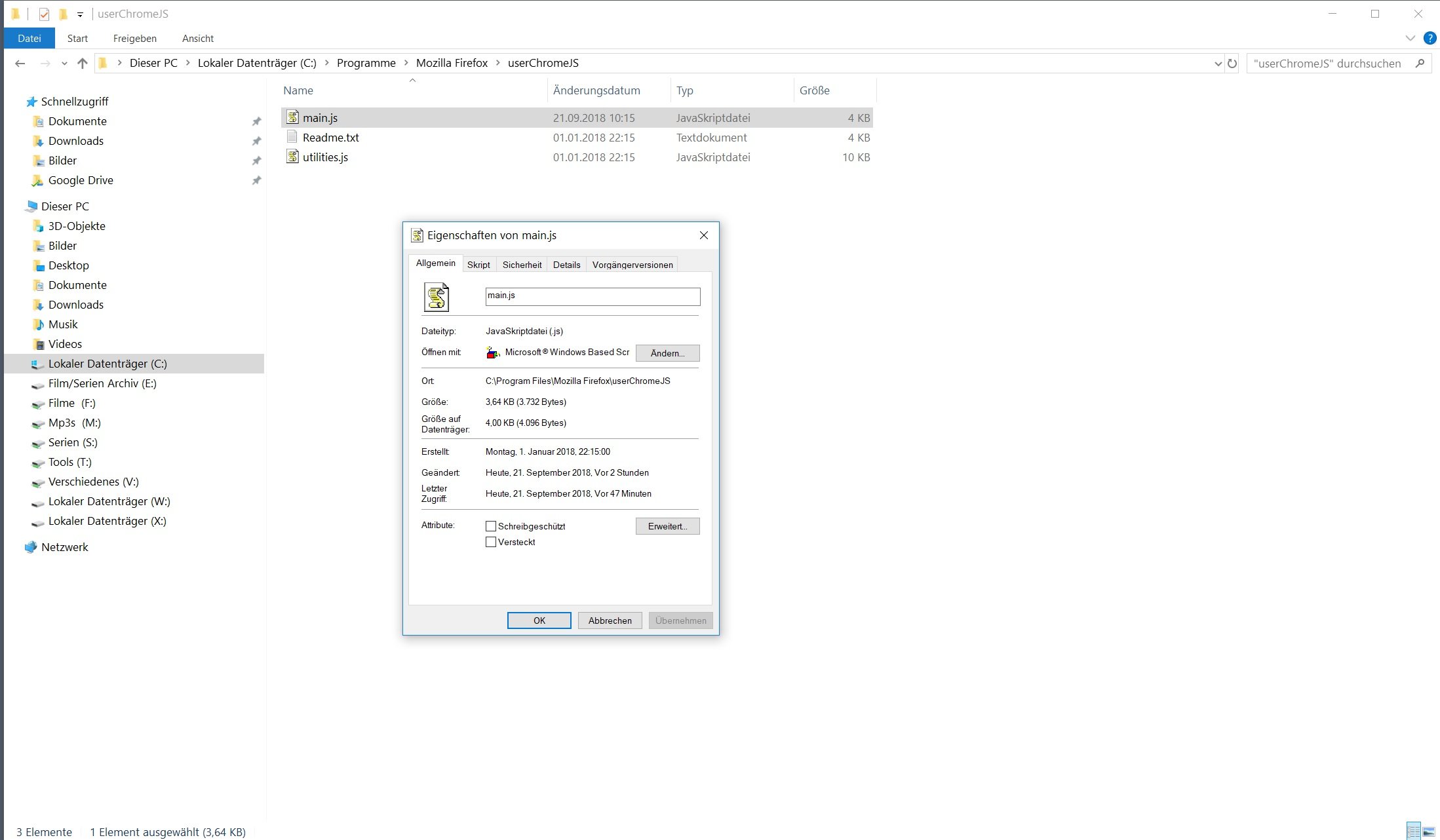Open the Mp3s (M:) drive

(x=74, y=423)
